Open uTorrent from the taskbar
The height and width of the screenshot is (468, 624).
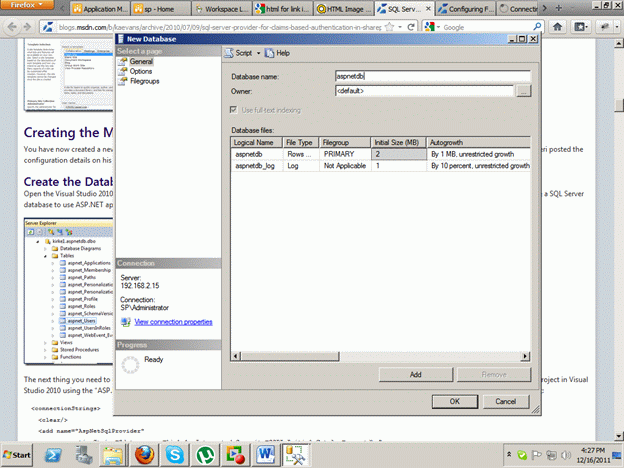205,455
